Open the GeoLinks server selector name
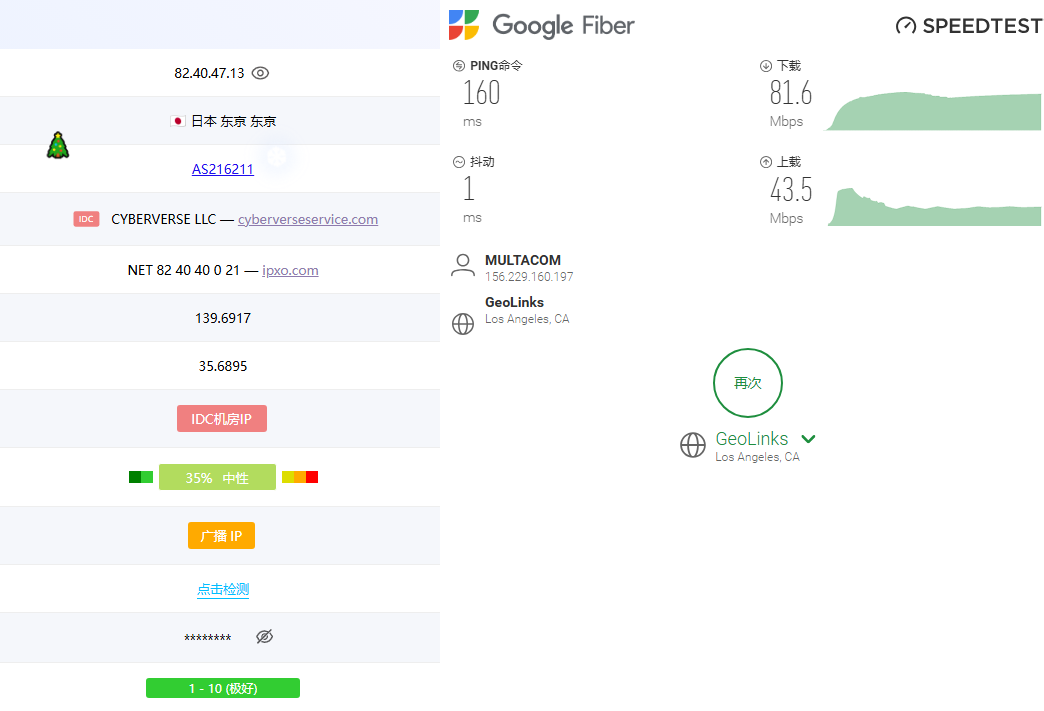Image resolution: width=1044 pixels, height=711 pixels. coord(751,439)
